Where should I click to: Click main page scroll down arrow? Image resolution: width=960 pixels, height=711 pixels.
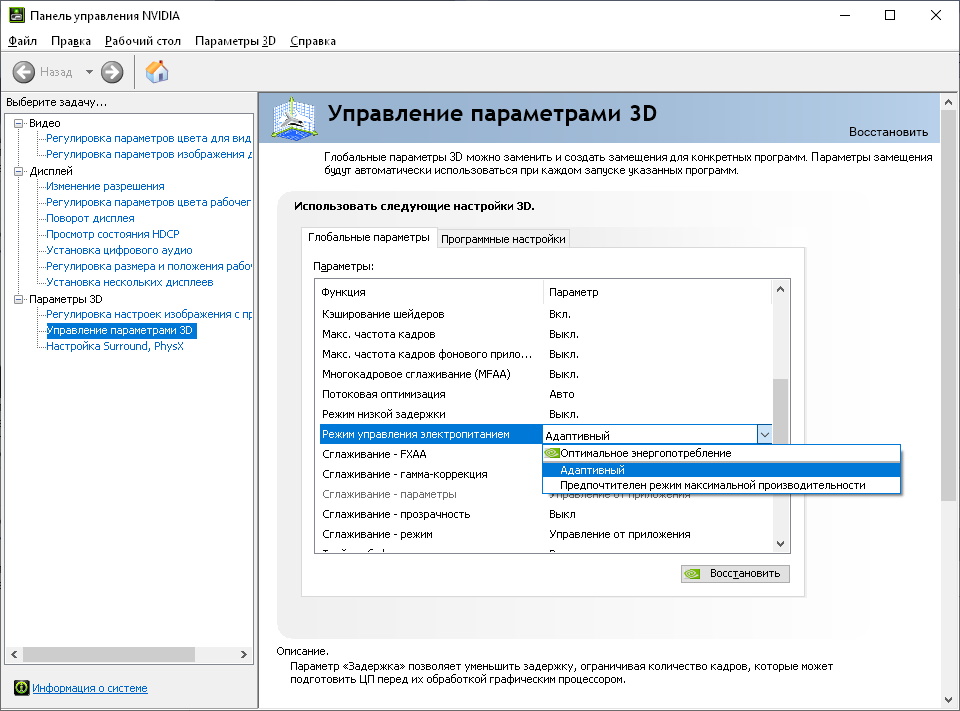948,699
